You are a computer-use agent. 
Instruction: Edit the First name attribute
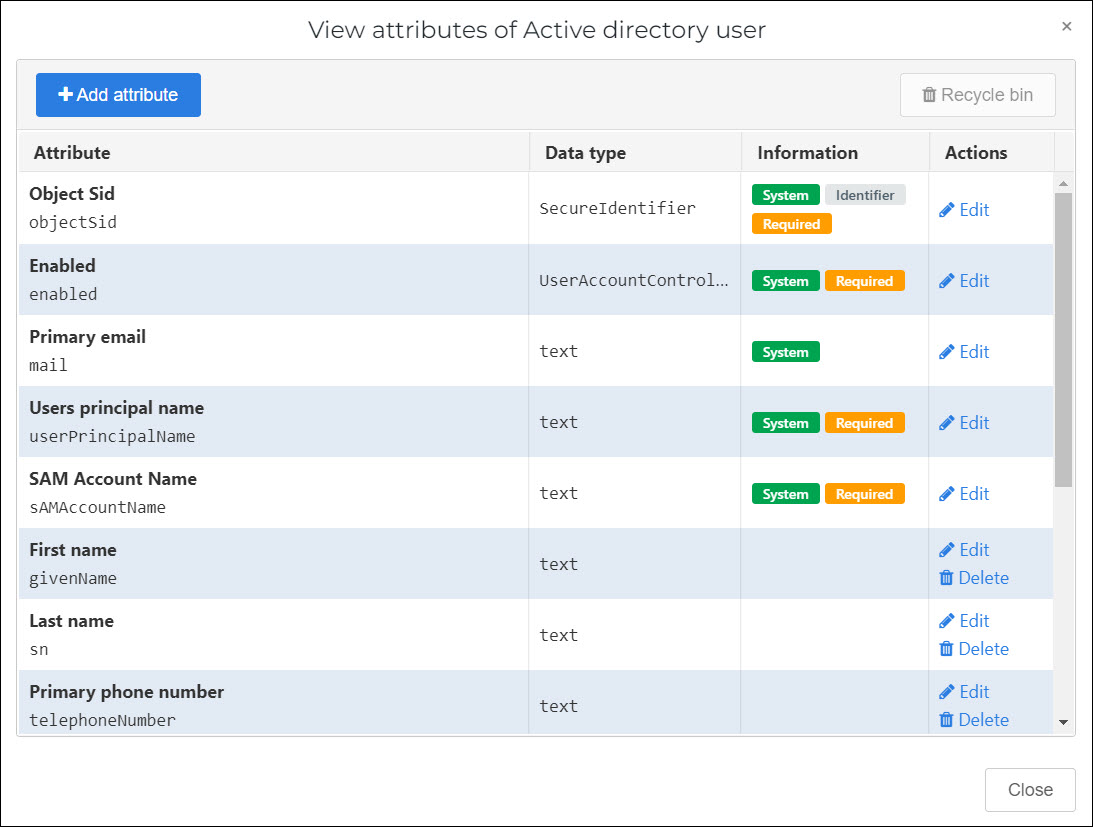point(964,549)
